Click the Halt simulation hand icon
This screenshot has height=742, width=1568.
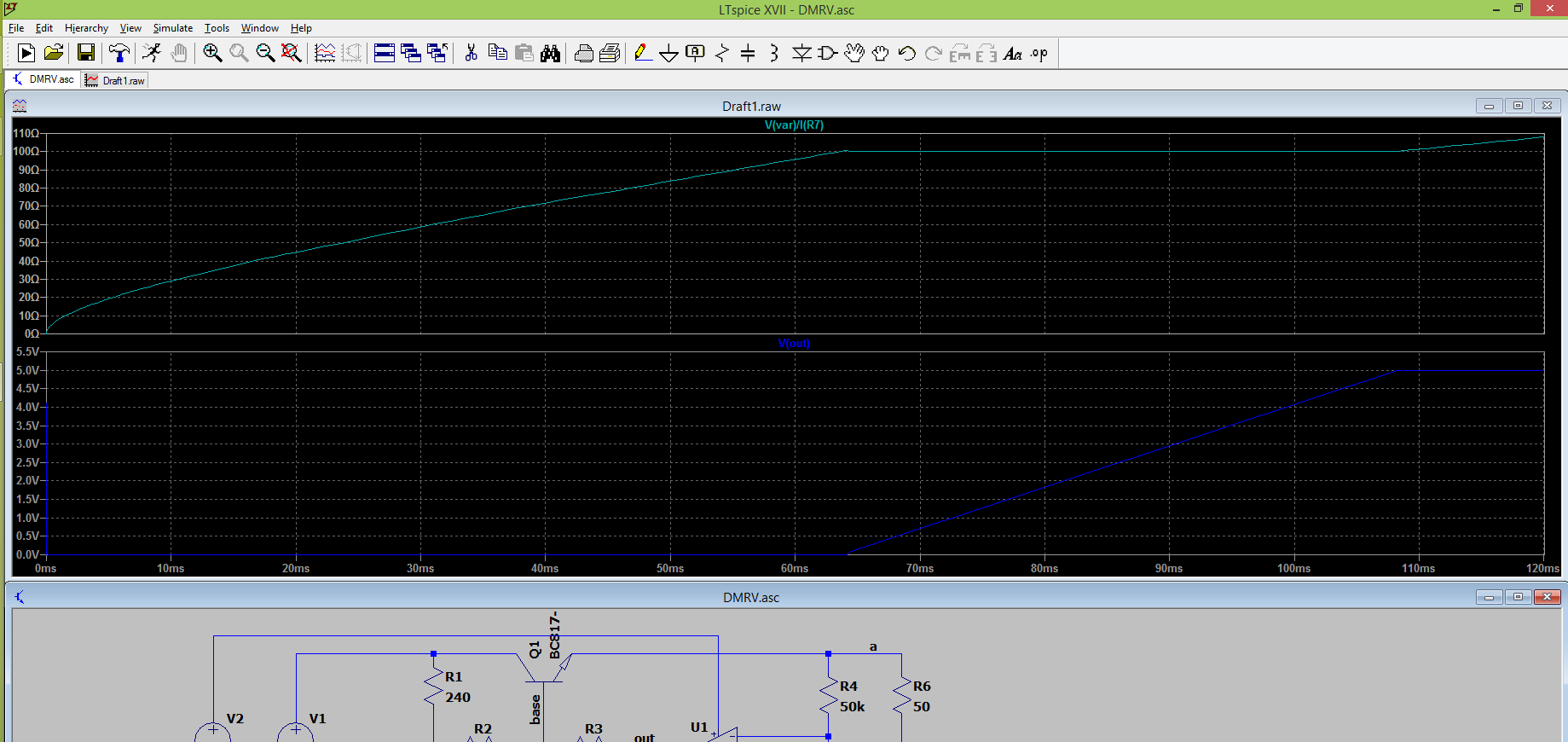[178, 53]
